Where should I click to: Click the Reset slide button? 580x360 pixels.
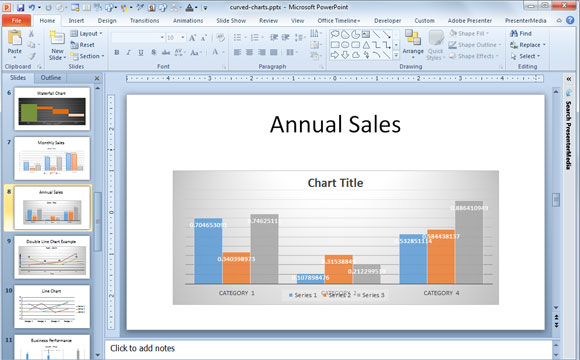(82, 45)
